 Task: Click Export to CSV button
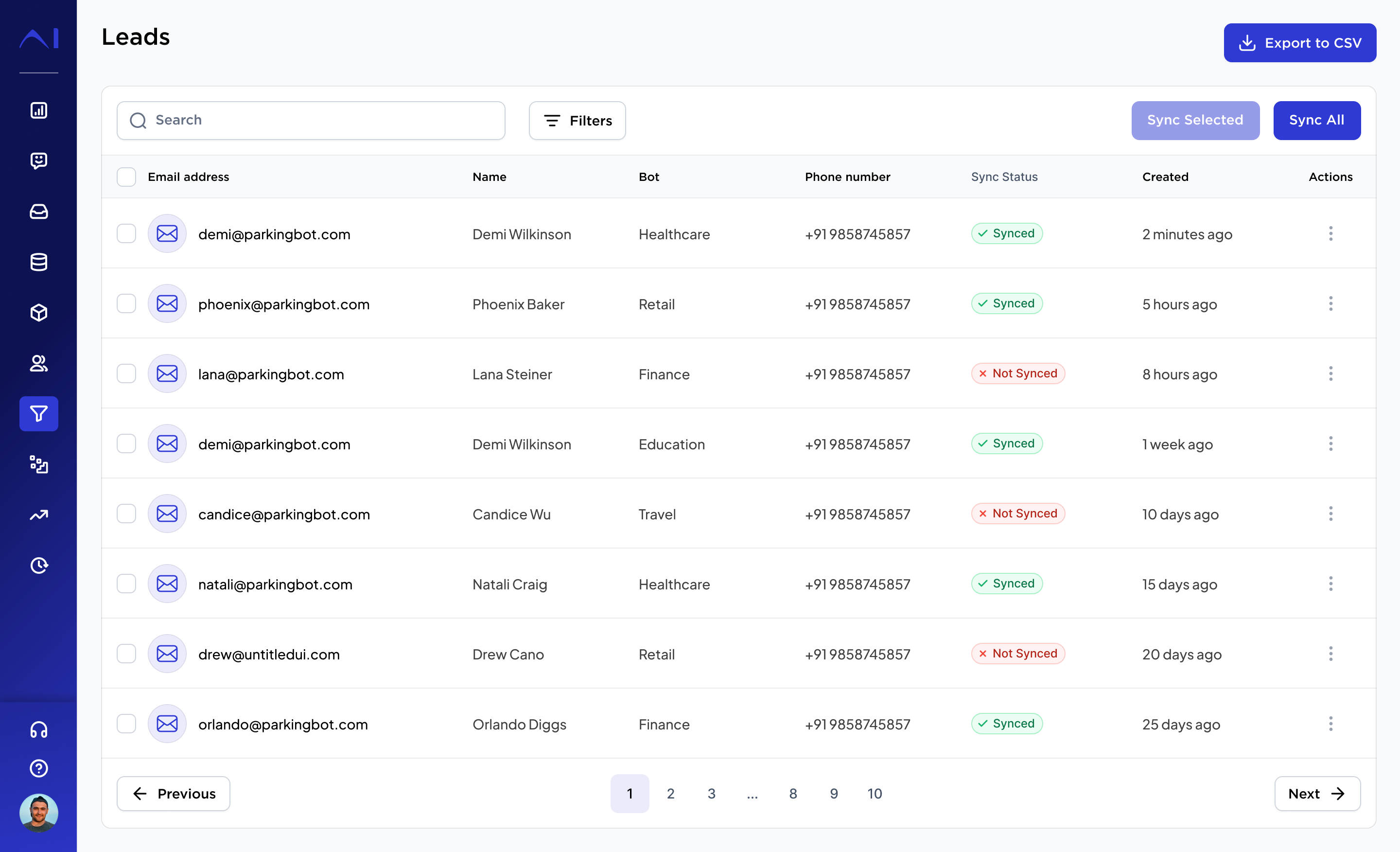click(x=1300, y=43)
